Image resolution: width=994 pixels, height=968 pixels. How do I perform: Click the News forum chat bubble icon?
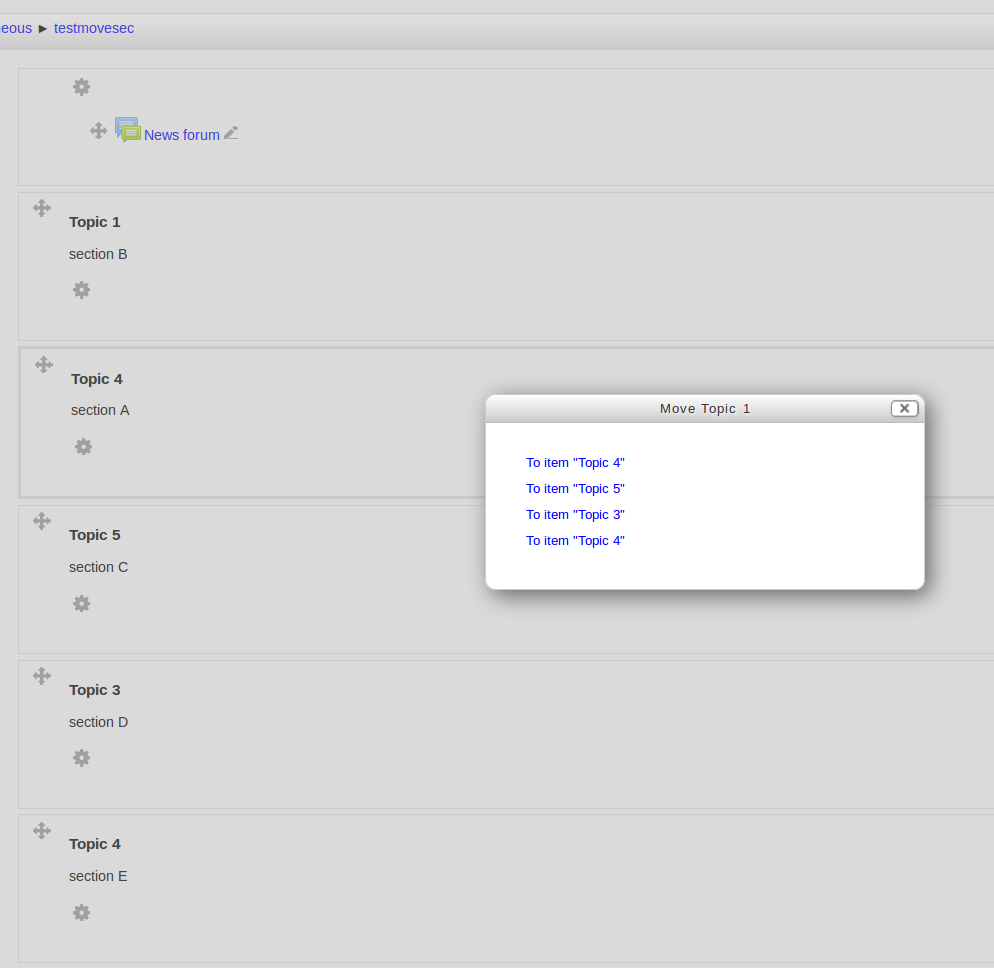tap(127, 129)
